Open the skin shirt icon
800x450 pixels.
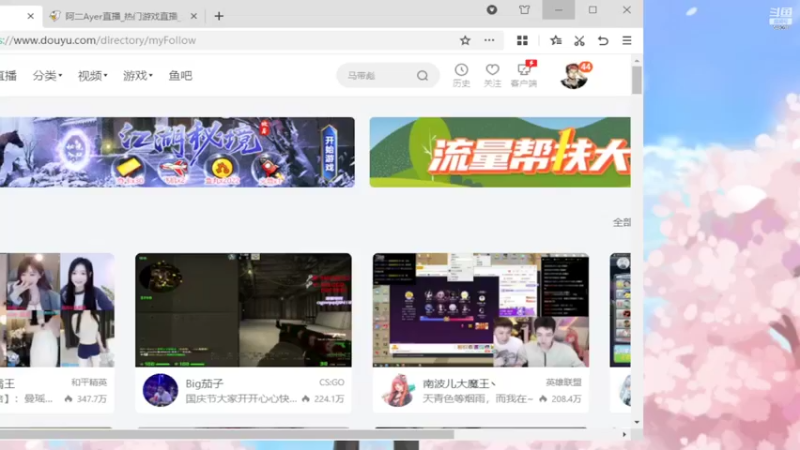pyautogui.click(x=524, y=10)
